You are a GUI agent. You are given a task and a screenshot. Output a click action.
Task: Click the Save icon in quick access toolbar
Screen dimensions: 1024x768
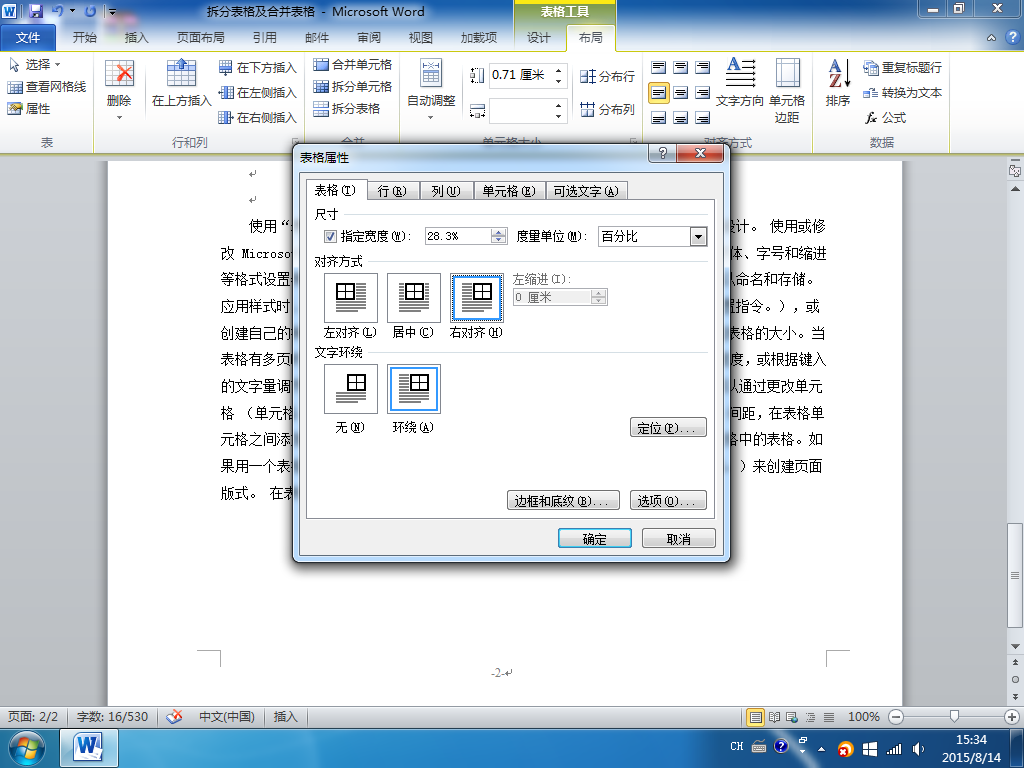[35, 11]
